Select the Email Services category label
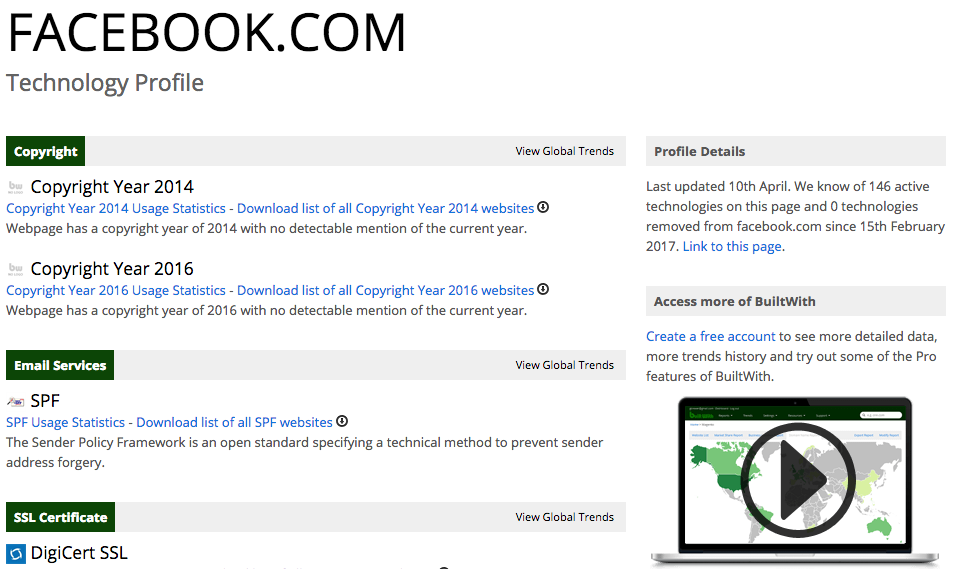Image resolution: width=953 pixels, height=569 pixels. click(60, 365)
